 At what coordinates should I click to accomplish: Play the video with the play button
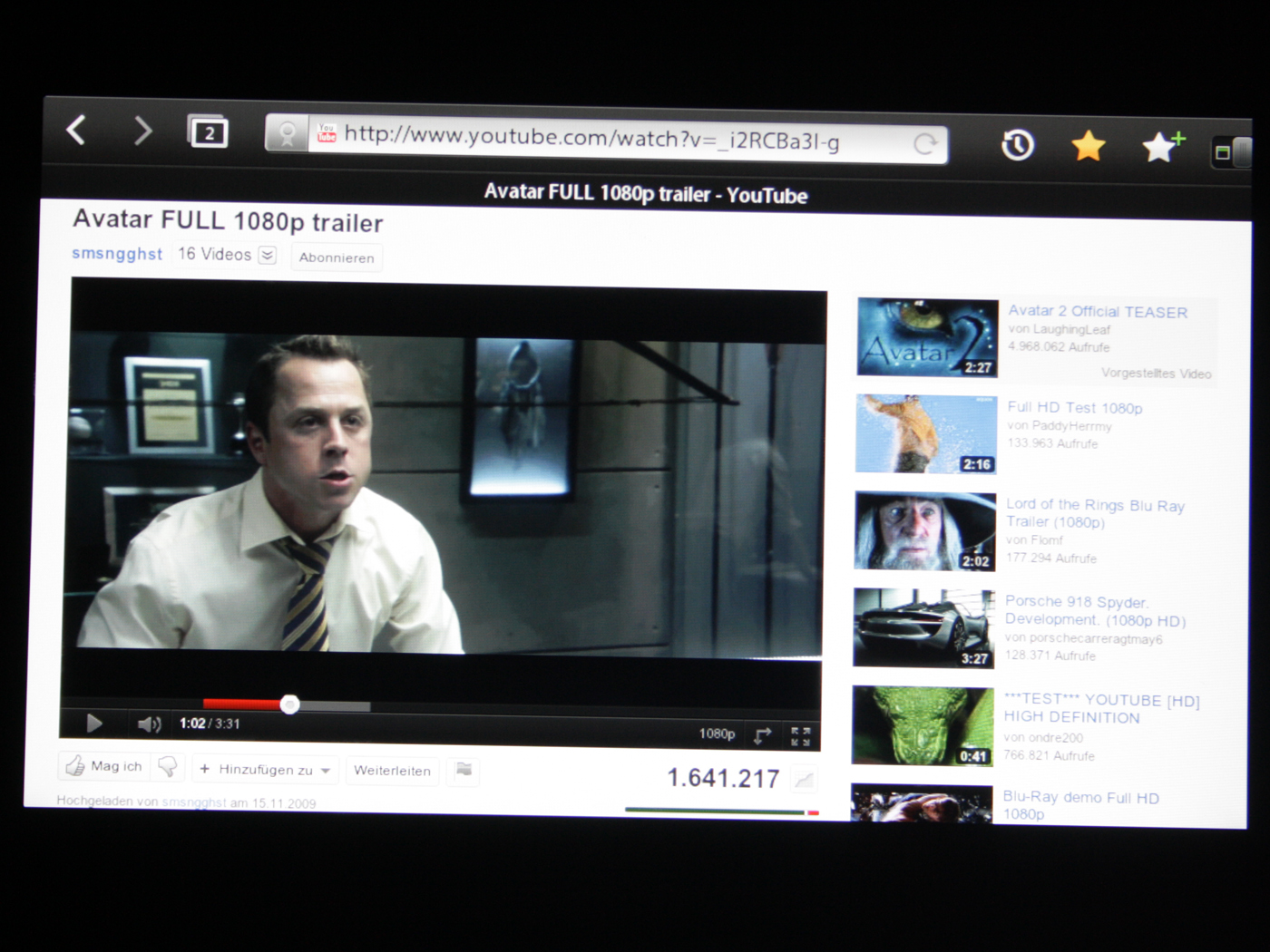point(93,723)
